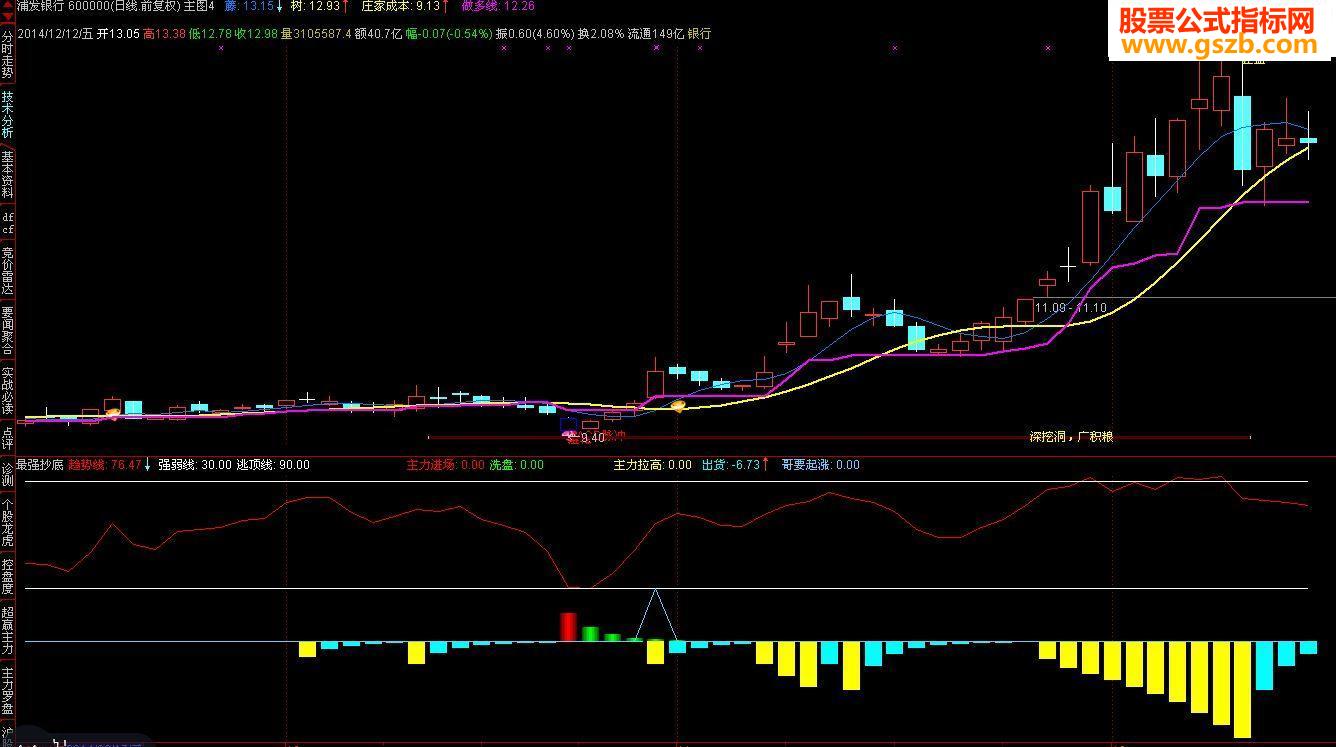Open the 诊测 sidebar tab

click(7, 472)
